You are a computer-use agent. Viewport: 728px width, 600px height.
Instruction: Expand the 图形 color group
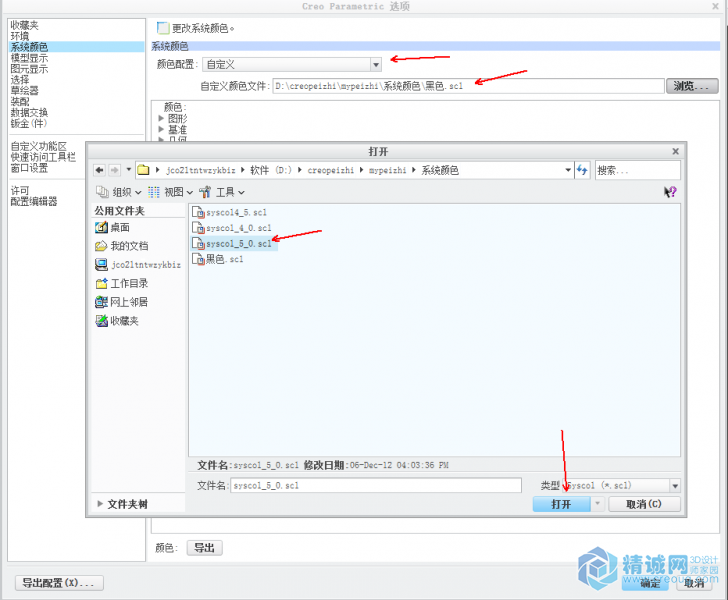coord(161,118)
